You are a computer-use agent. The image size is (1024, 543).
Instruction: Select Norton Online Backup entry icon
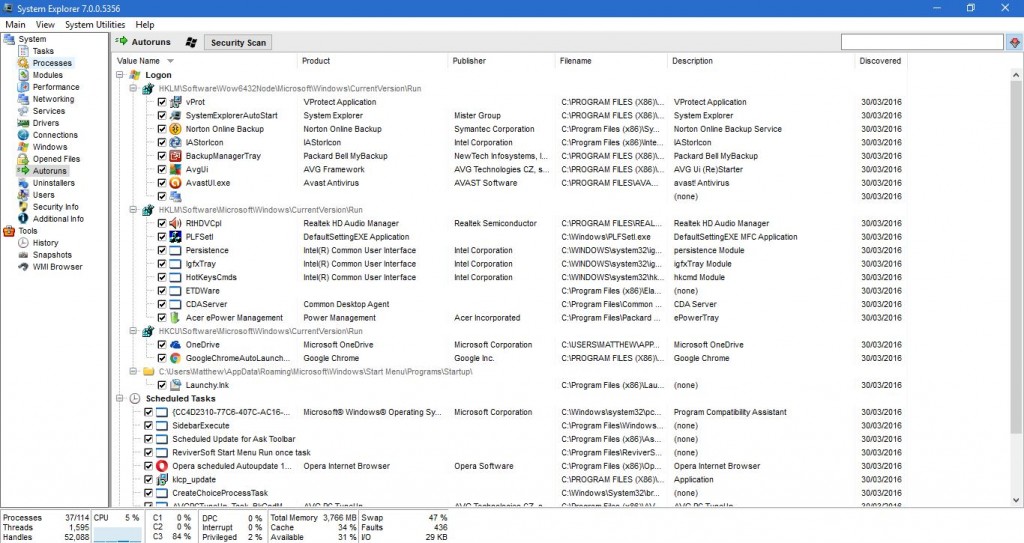(175, 129)
